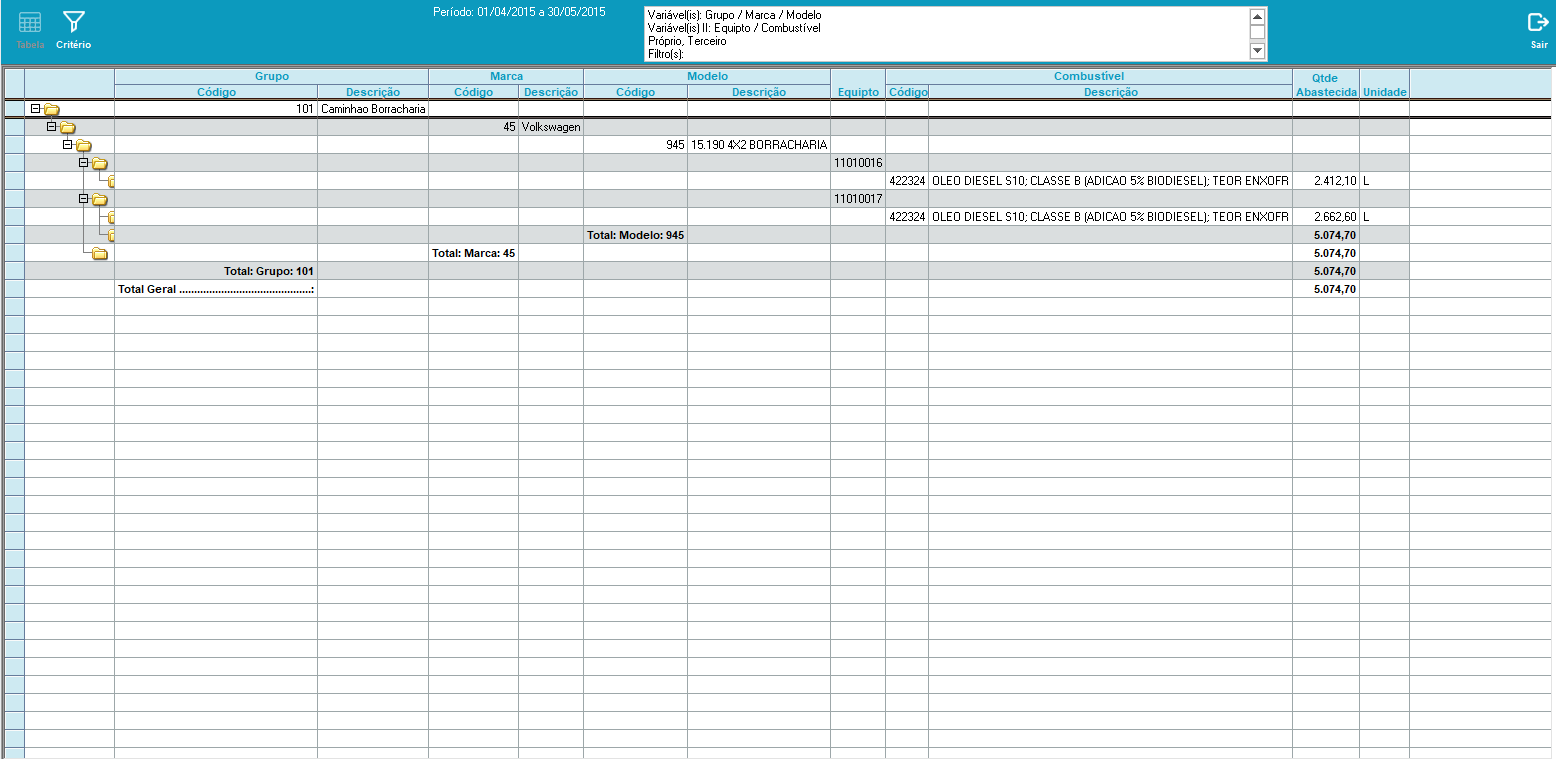1556x759 pixels.
Task: Collapse the equipment 11010016 node
Action: coord(84,163)
